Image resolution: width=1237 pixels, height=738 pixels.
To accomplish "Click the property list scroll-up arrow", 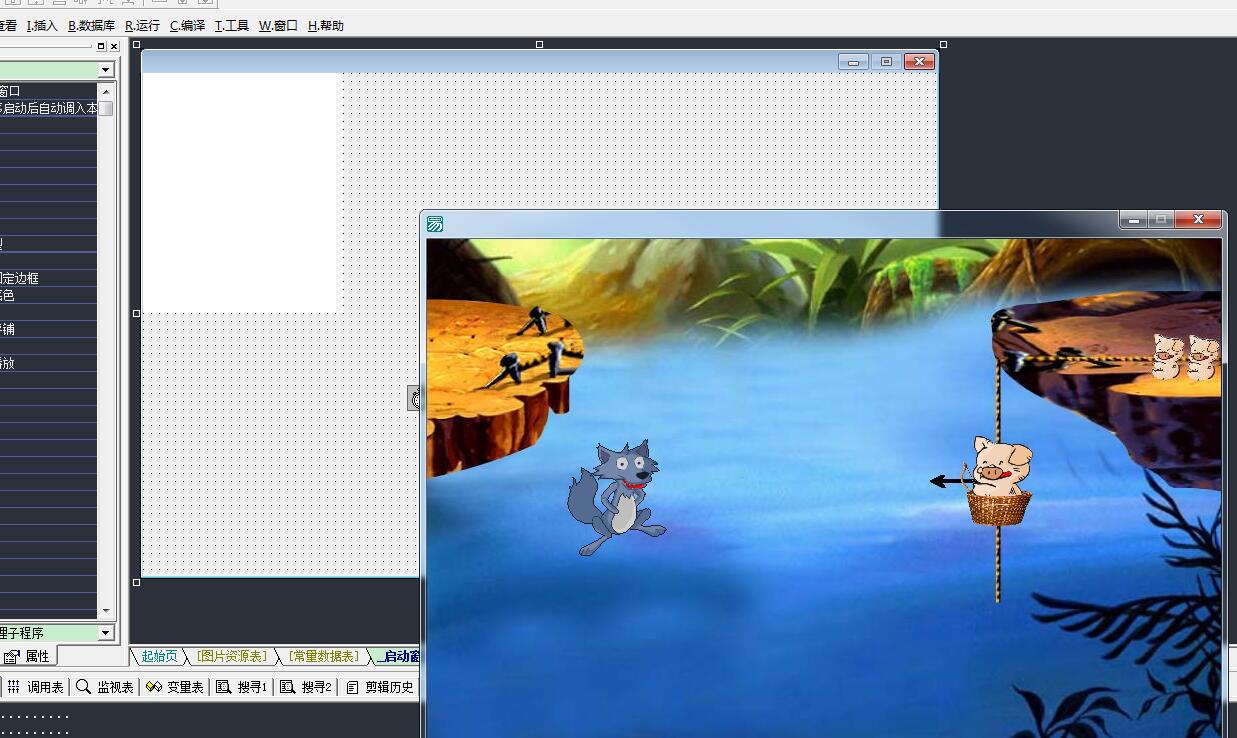I will pos(106,91).
